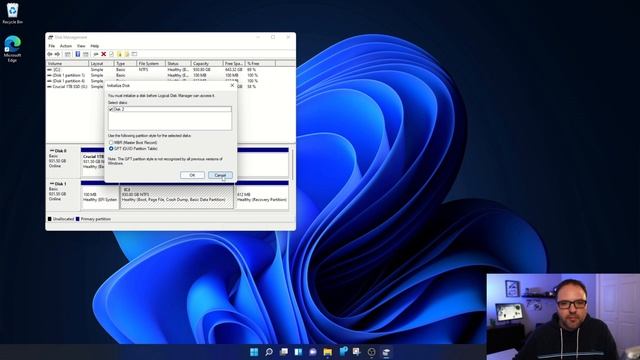640x360 pixels.
Task: Sort by the File System column header
Action: tap(151, 64)
